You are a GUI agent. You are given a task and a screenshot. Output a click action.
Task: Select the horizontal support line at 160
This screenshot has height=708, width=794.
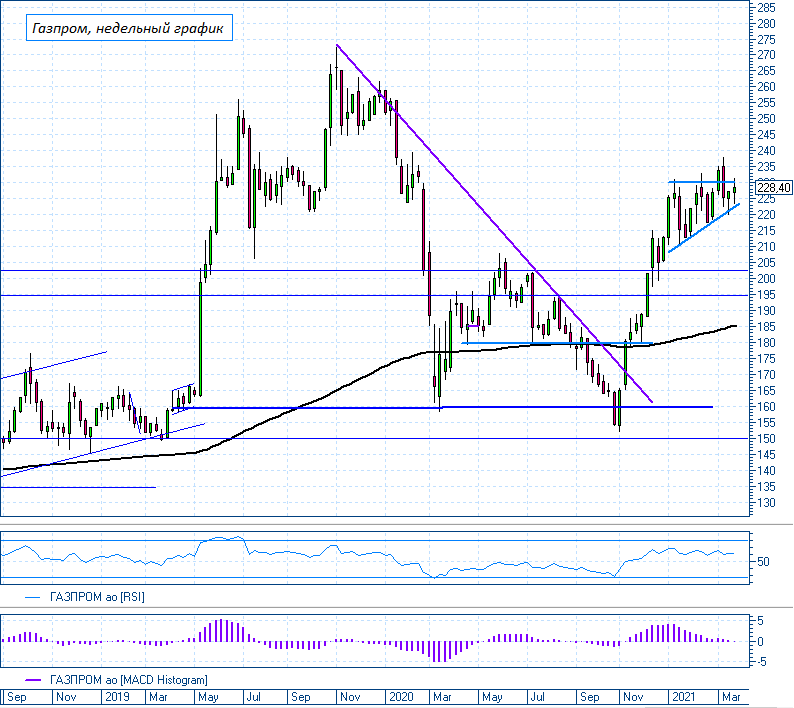[x=442, y=407]
